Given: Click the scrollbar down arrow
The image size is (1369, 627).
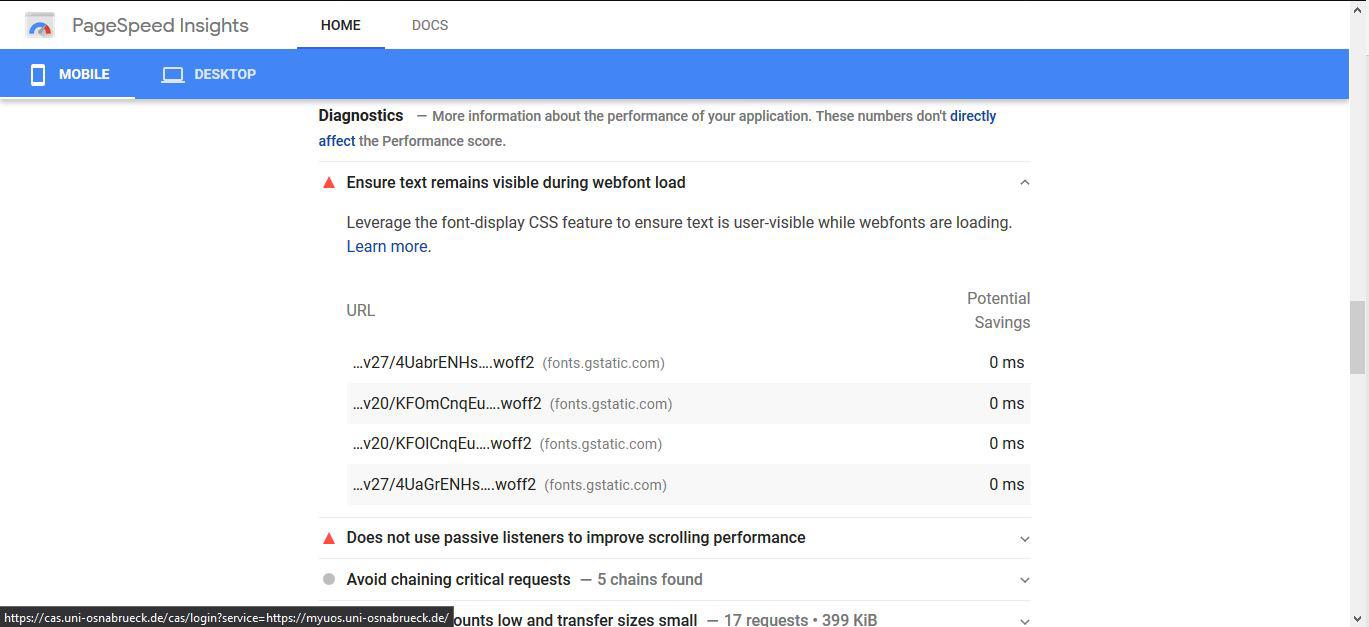Looking at the screenshot, I should tap(1358, 618).
